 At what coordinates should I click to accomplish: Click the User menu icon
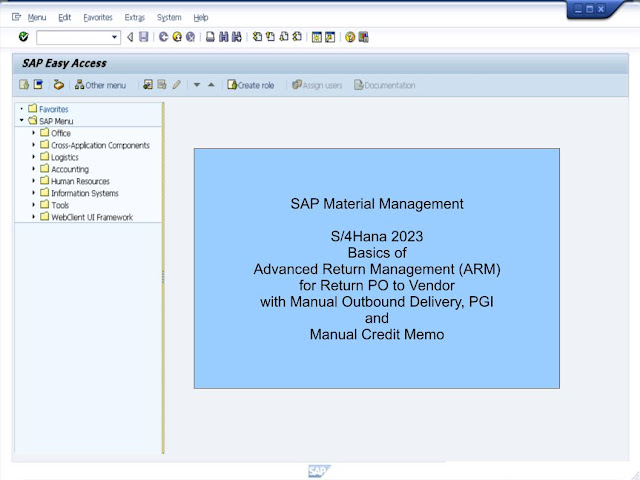point(24,85)
